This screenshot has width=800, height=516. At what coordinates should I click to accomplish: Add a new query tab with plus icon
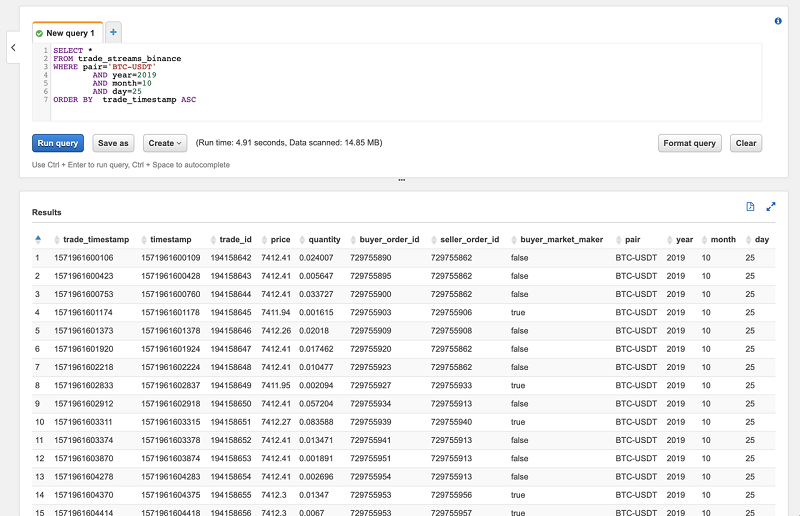[x=113, y=32]
